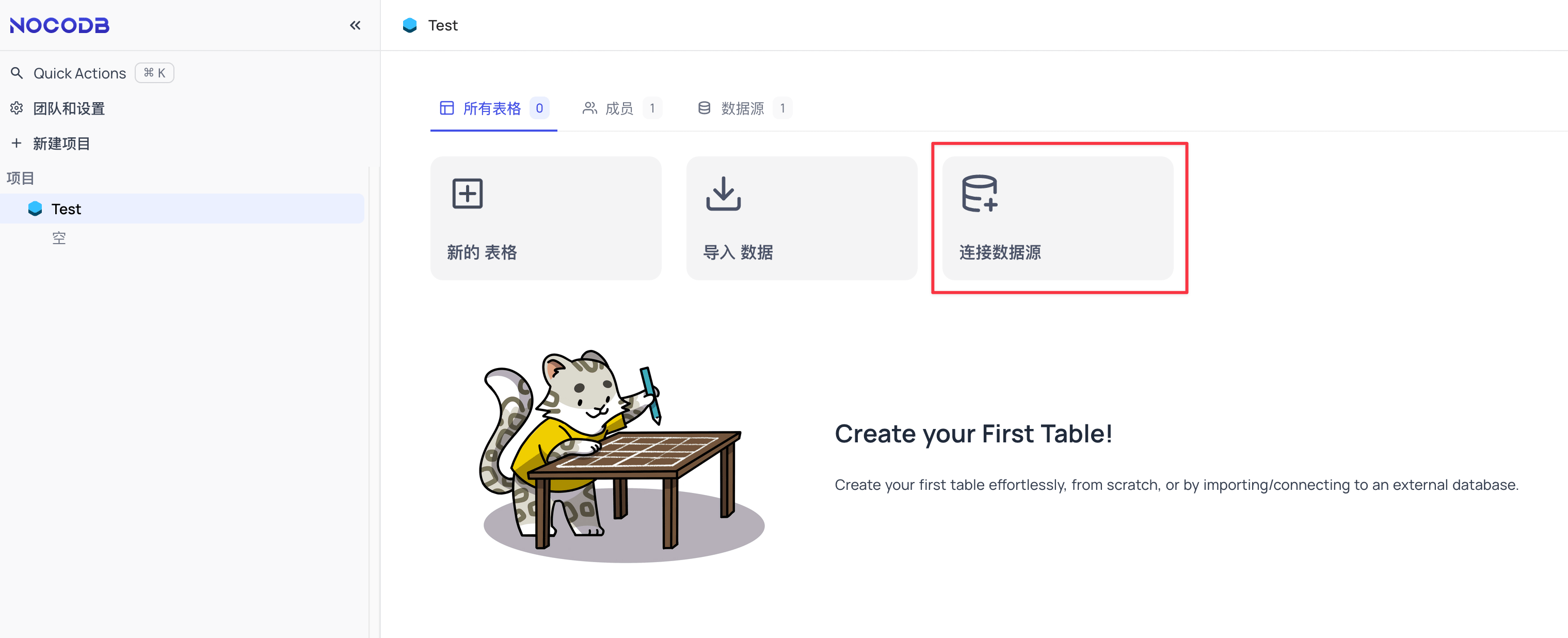Click the 导入 数据 card
The height and width of the screenshot is (638, 1568).
tap(802, 218)
